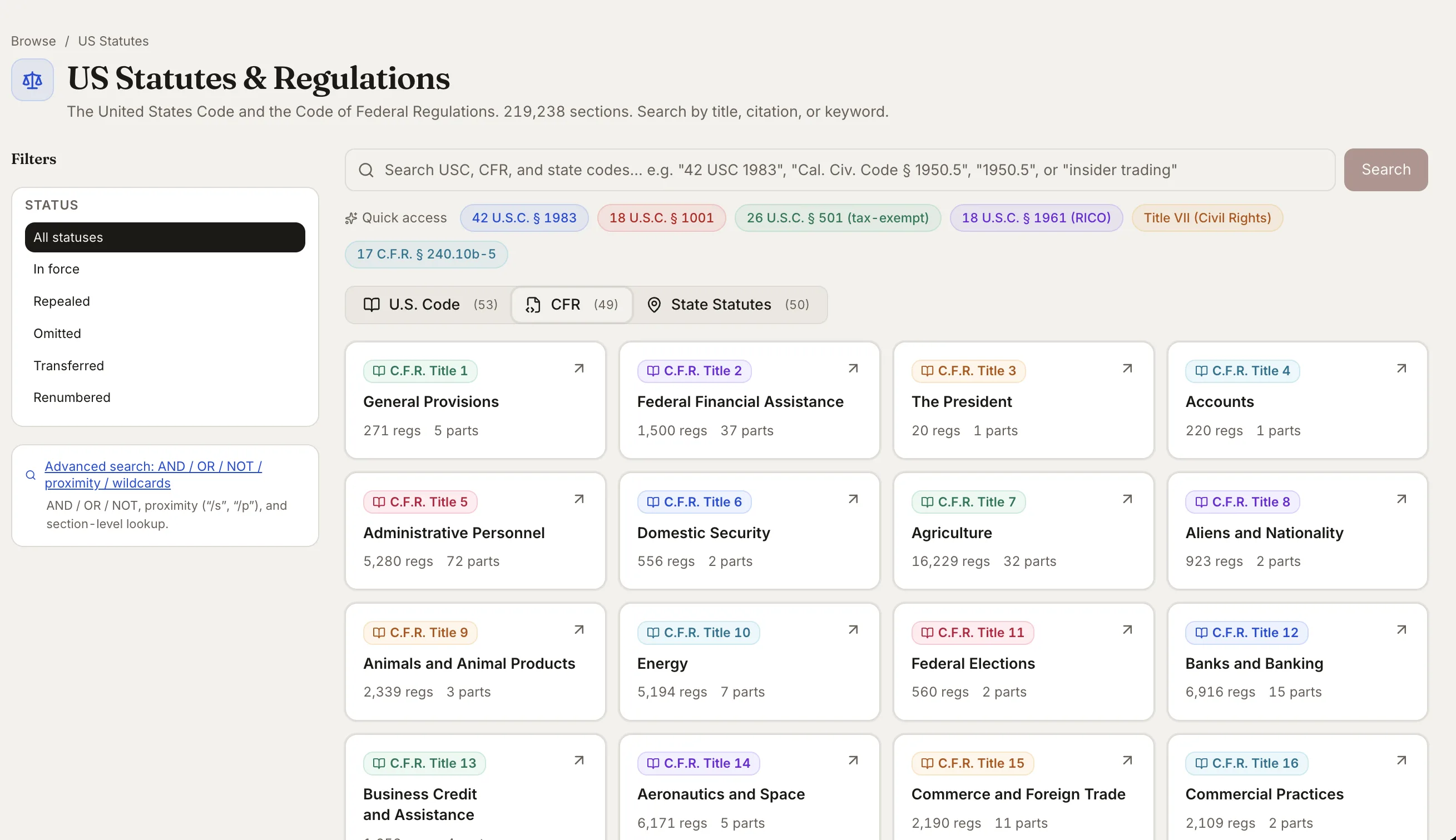Click the C.F.R. Title 5 badge
The image size is (1456, 840).
(420, 502)
